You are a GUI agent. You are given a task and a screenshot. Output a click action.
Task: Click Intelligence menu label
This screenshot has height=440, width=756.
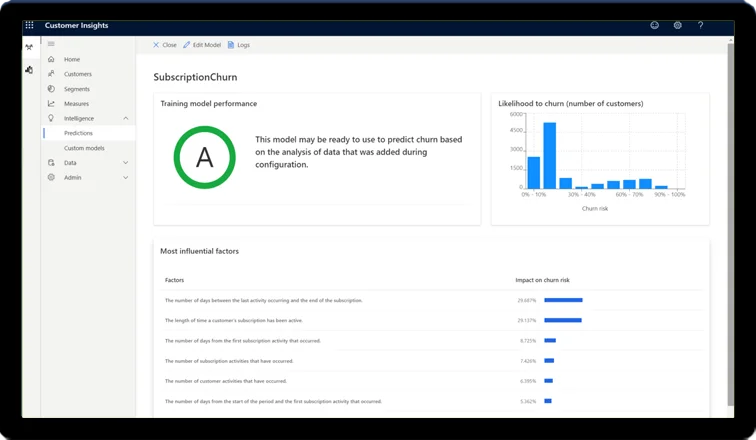tap(79, 119)
